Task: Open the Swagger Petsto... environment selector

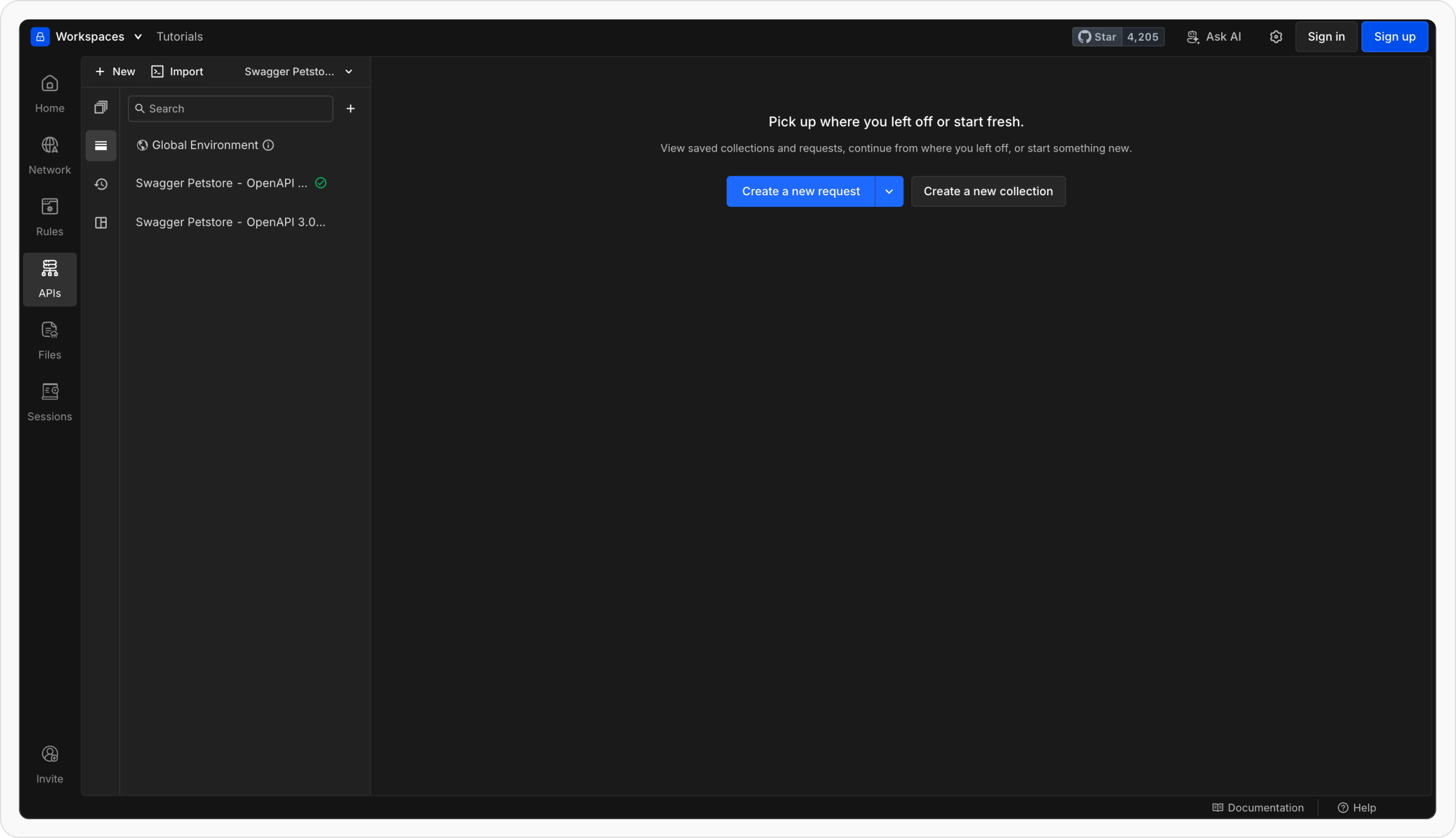Action: click(298, 72)
